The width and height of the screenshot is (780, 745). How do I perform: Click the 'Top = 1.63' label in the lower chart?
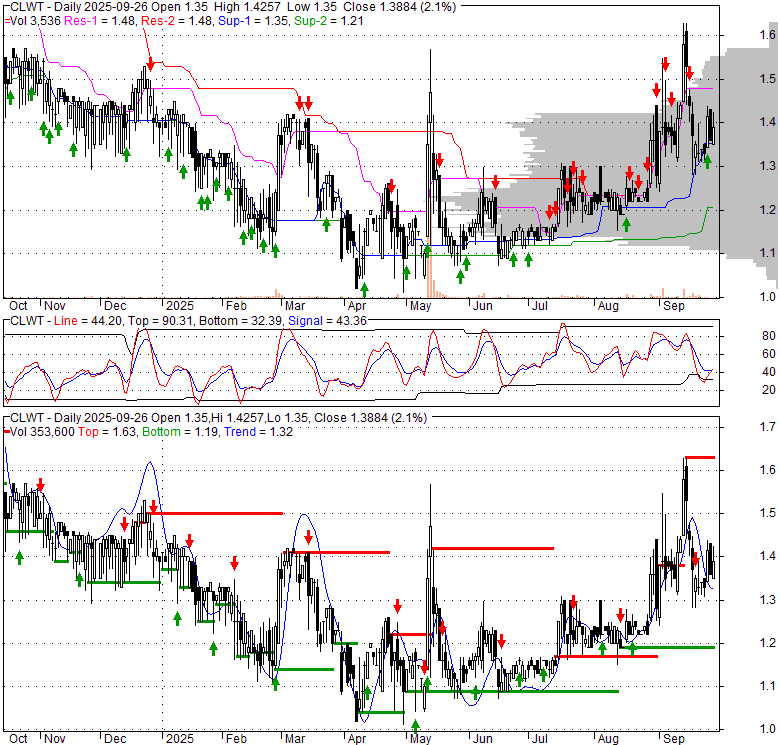[x=107, y=432]
